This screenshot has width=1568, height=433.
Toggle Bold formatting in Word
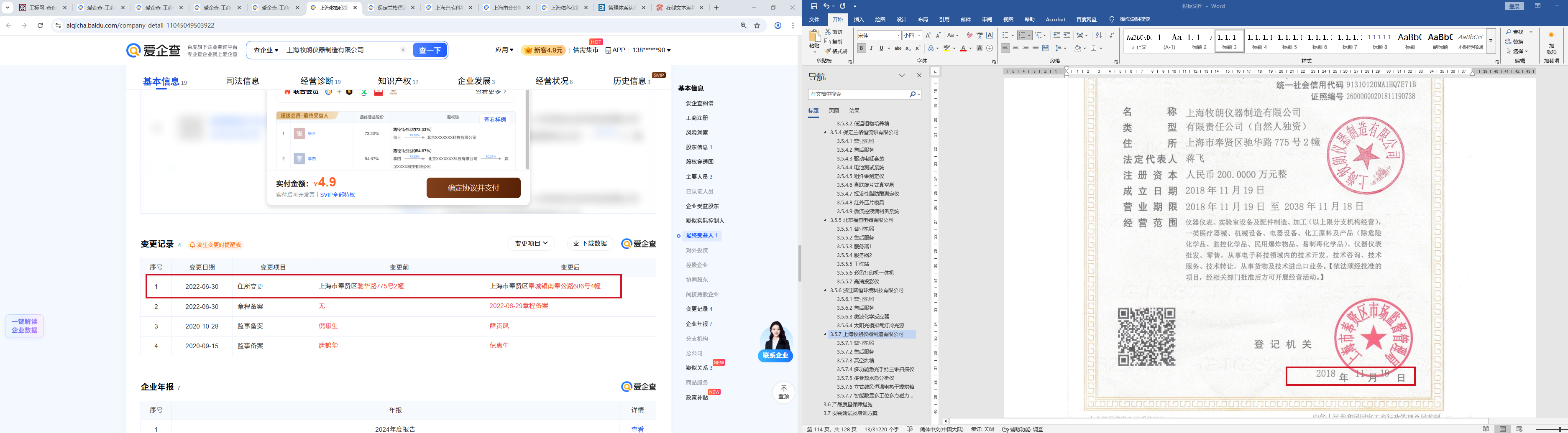click(861, 48)
